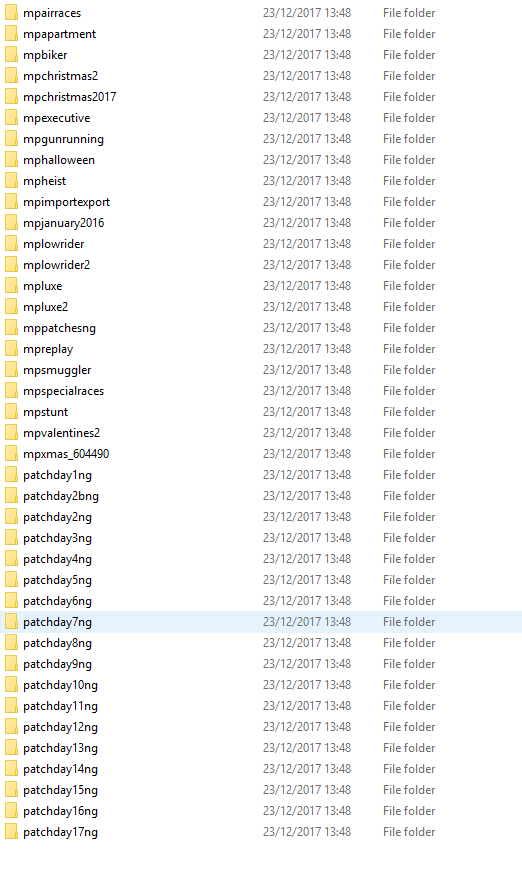Select the mpbiker folder icon
Screen dimensions: 522x880
coord(11,55)
